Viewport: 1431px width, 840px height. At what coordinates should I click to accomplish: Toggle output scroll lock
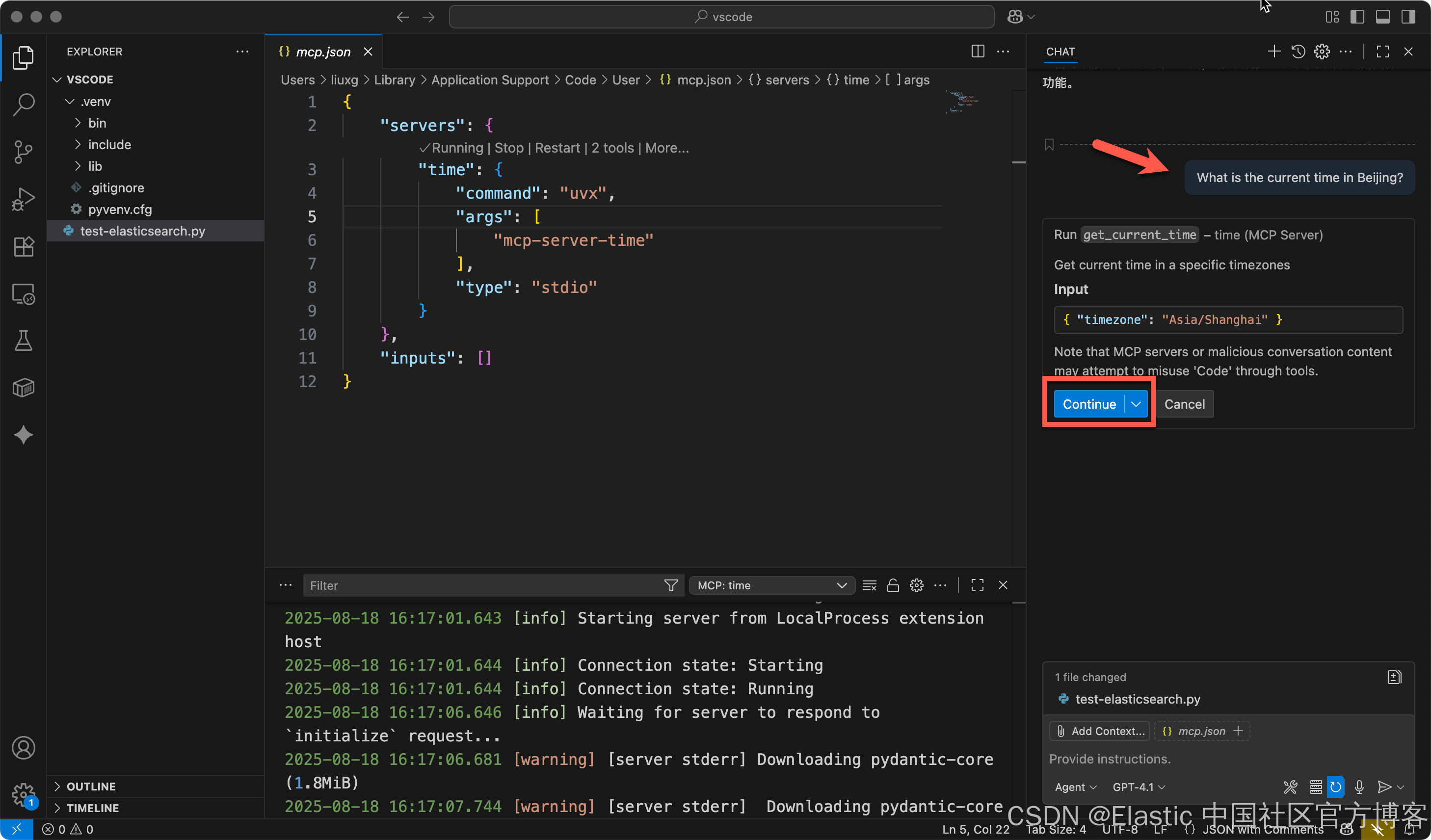point(893,585)
